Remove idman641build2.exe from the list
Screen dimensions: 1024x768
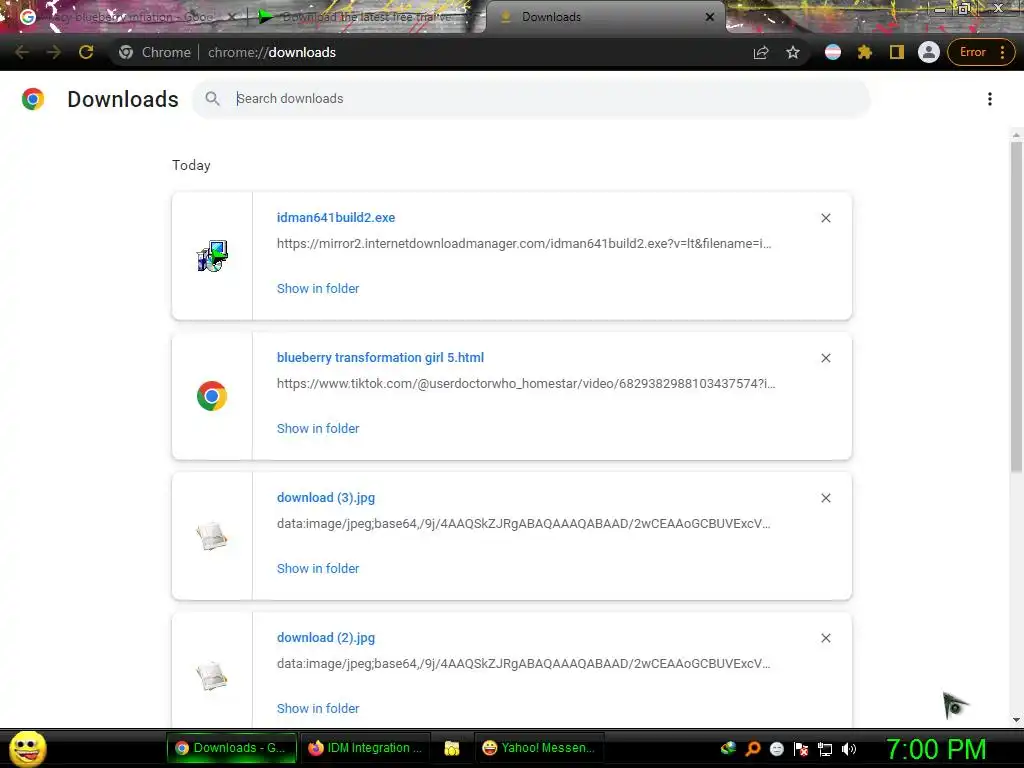[x=825, y=218]
